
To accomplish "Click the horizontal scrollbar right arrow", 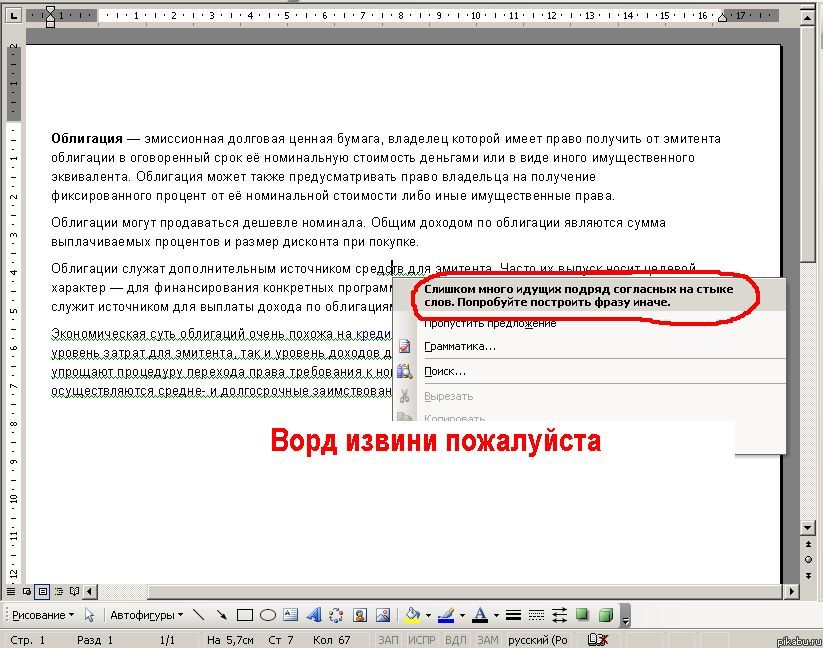I will (792, 592).
